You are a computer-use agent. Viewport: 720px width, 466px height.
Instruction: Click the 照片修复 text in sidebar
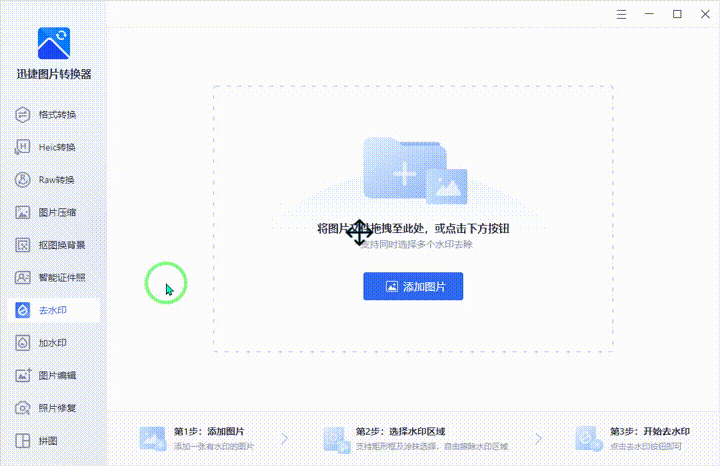tap(57, 408)
